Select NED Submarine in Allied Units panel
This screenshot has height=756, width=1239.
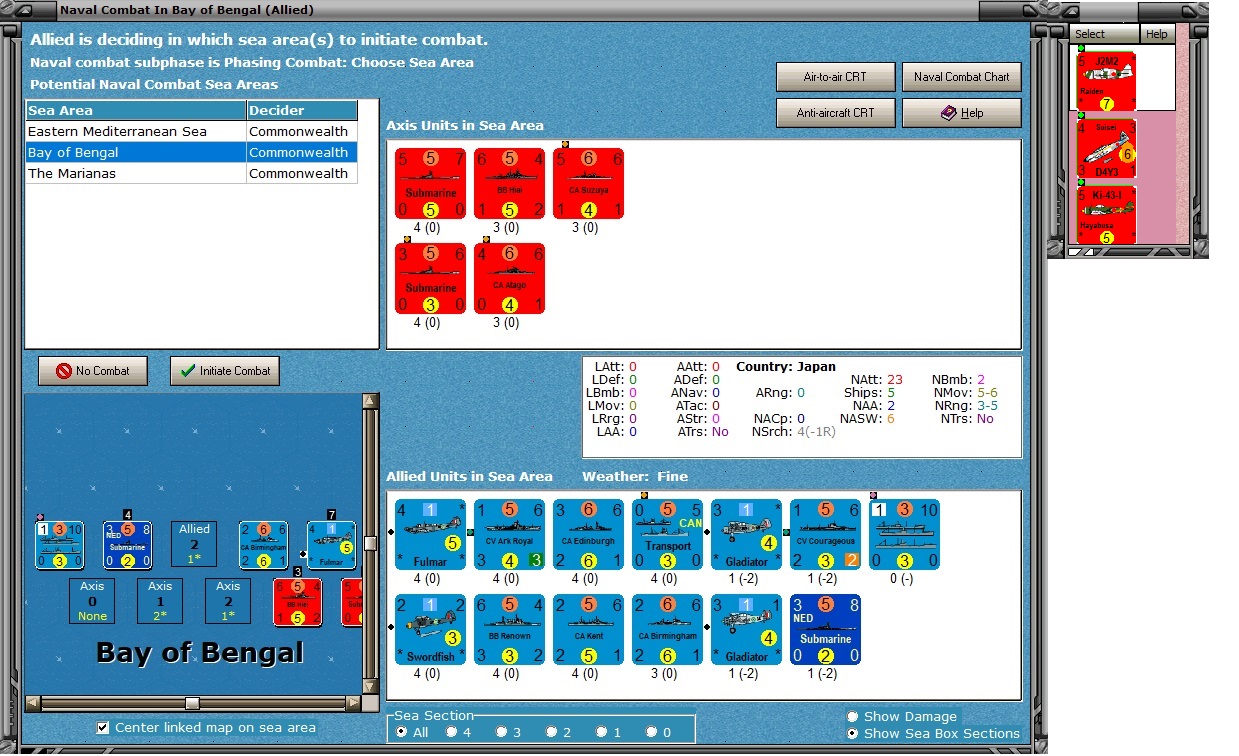825,629
